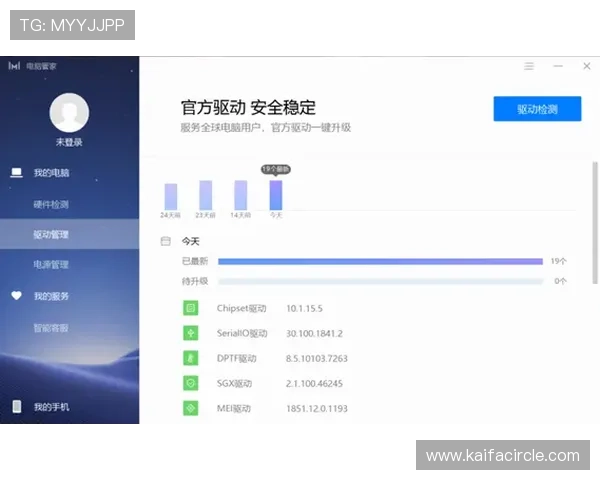The height and width of the screenshot is (480, 600).
Task: Click the 驱动检测 button
Action: coord(537,109)
